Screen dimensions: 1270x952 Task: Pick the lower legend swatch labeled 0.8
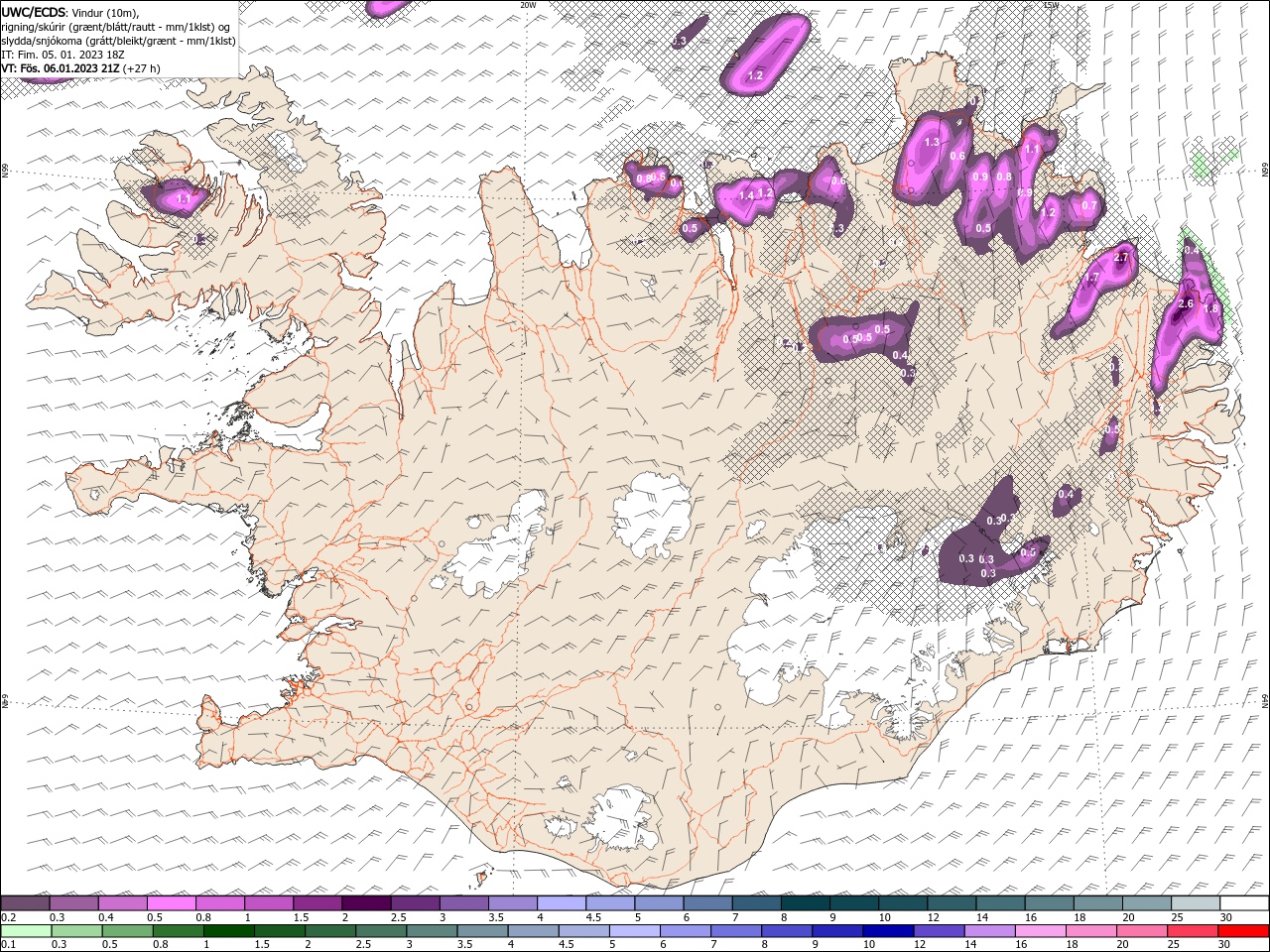tap(177, 931)
